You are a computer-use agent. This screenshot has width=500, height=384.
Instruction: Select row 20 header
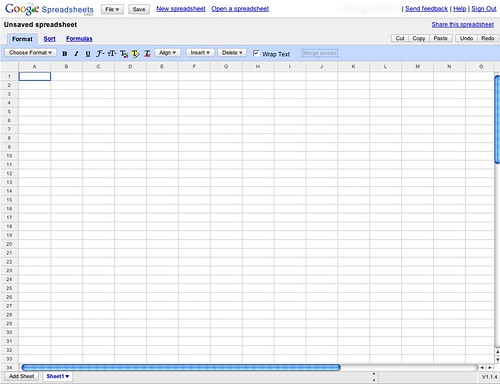9,244
